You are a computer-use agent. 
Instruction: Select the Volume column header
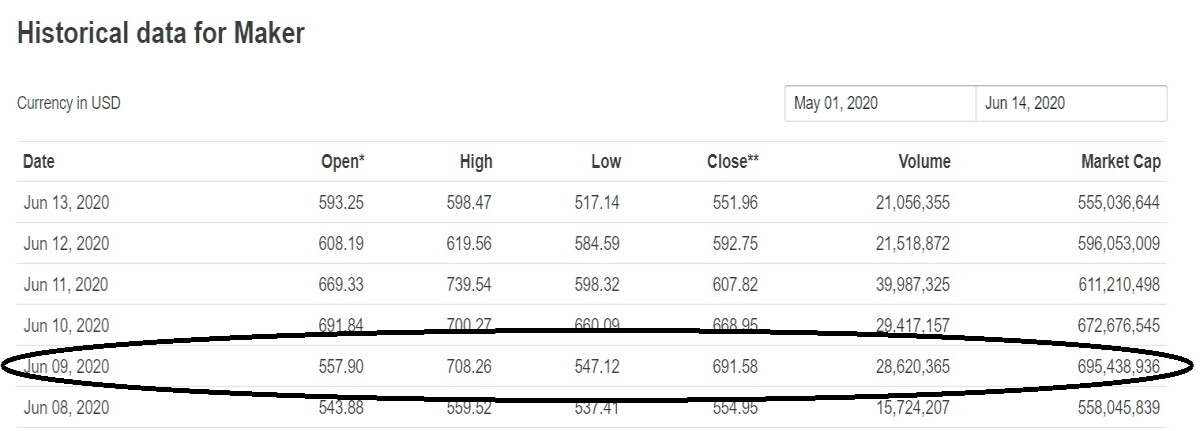pos(925,162)
